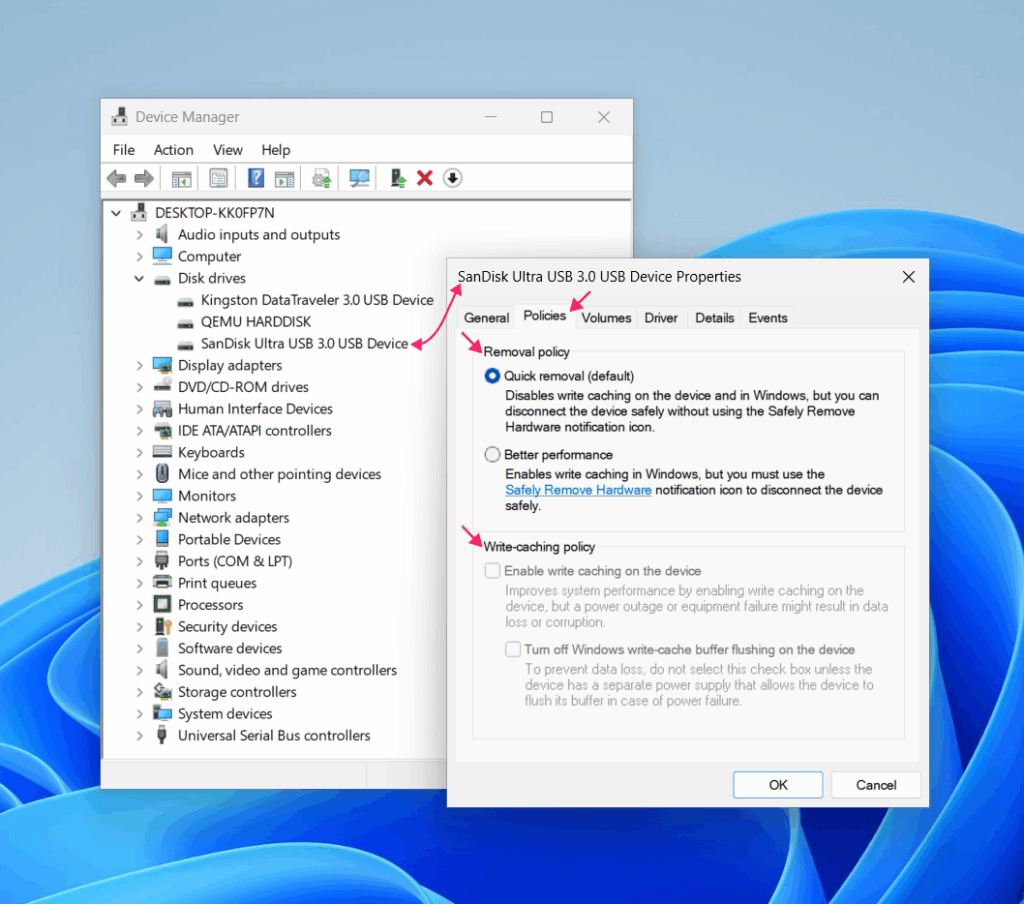
Task: Maximize the Device Manager window
Action: pos(547,117)
